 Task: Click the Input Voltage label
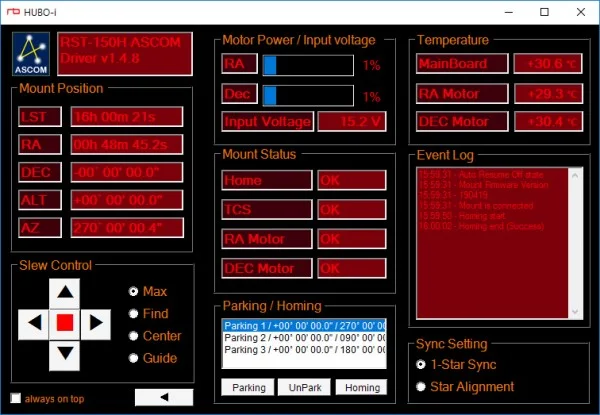tap(267, 122)
